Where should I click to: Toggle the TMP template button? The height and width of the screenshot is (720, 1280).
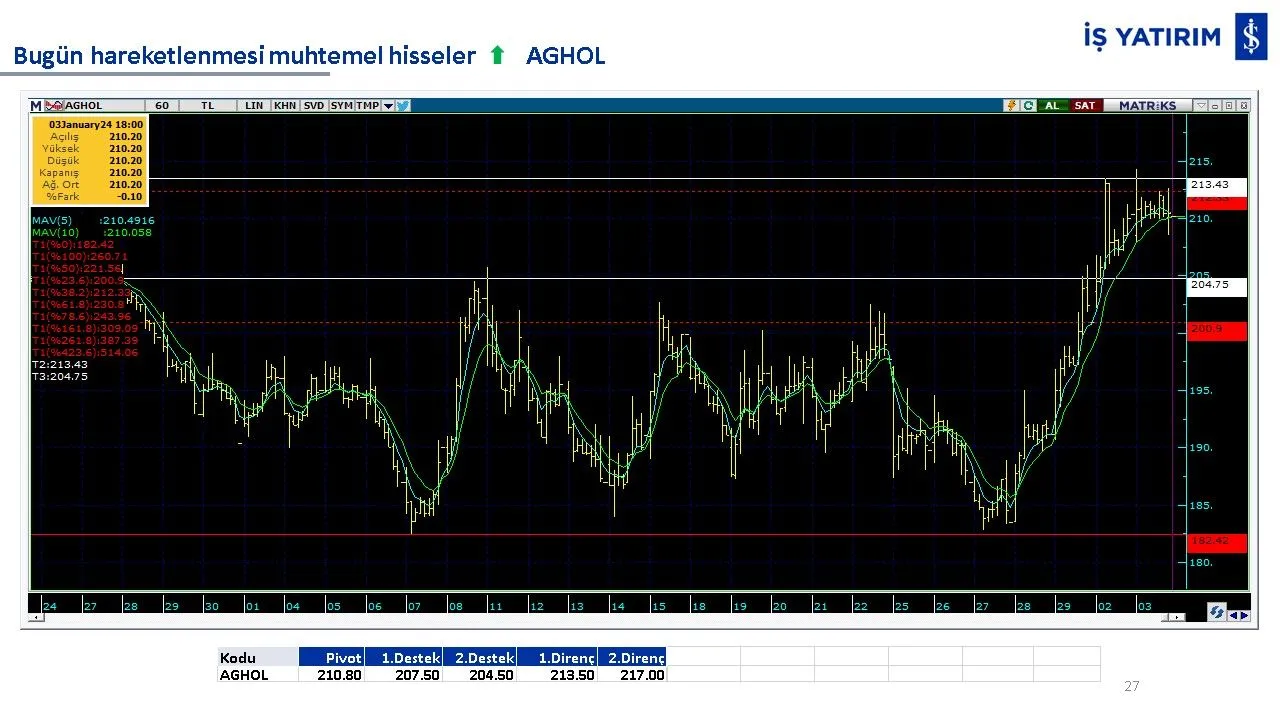[367, 105]
